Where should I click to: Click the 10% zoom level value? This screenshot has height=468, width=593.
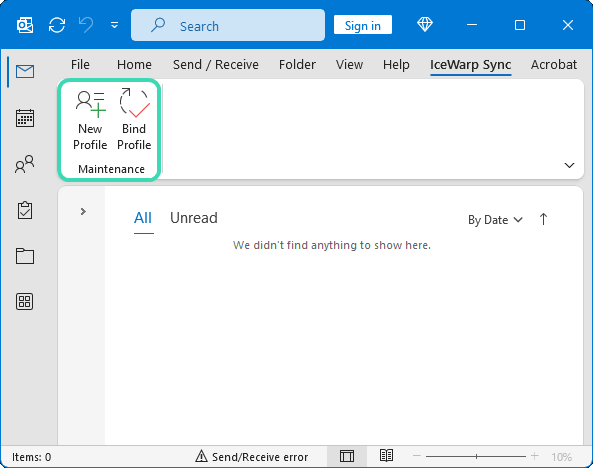pyautogui.click(x=561, y=457)
